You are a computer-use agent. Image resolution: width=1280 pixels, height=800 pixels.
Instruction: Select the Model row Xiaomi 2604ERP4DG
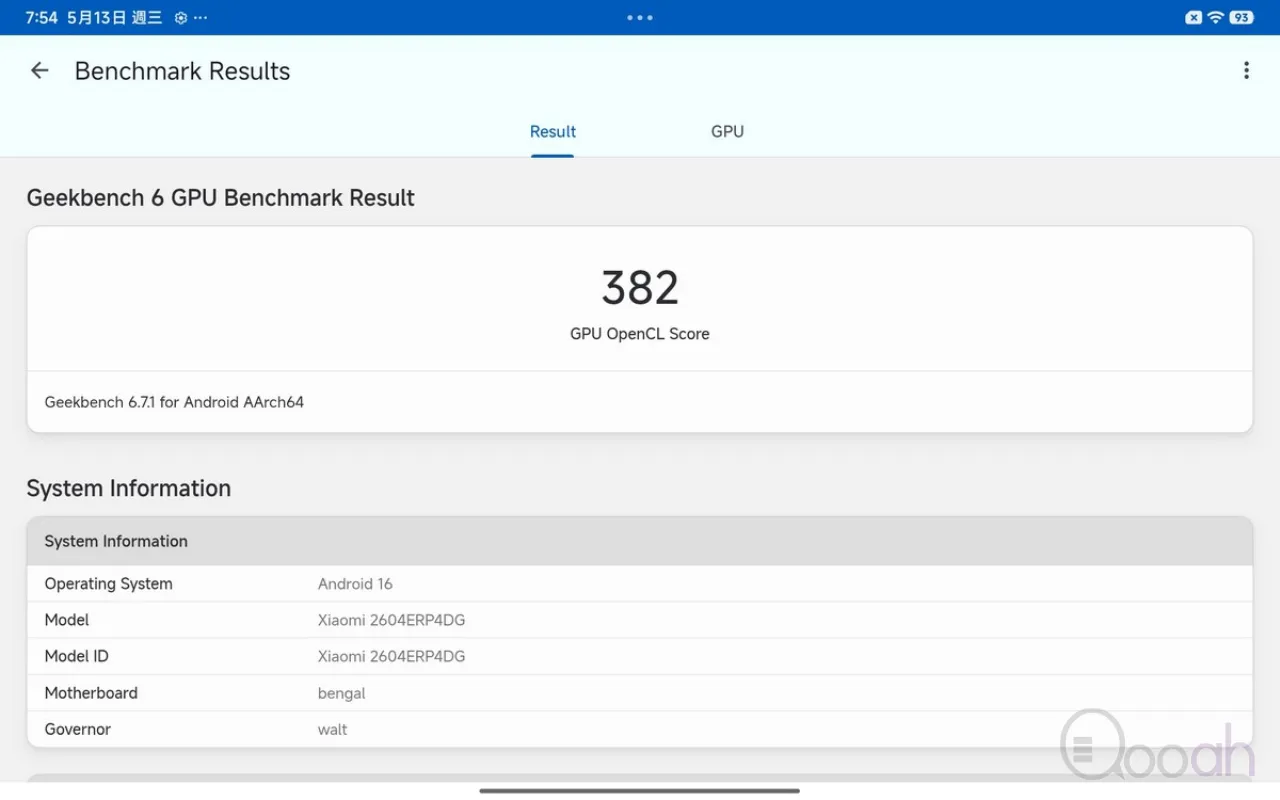click(x=640, y=620)
